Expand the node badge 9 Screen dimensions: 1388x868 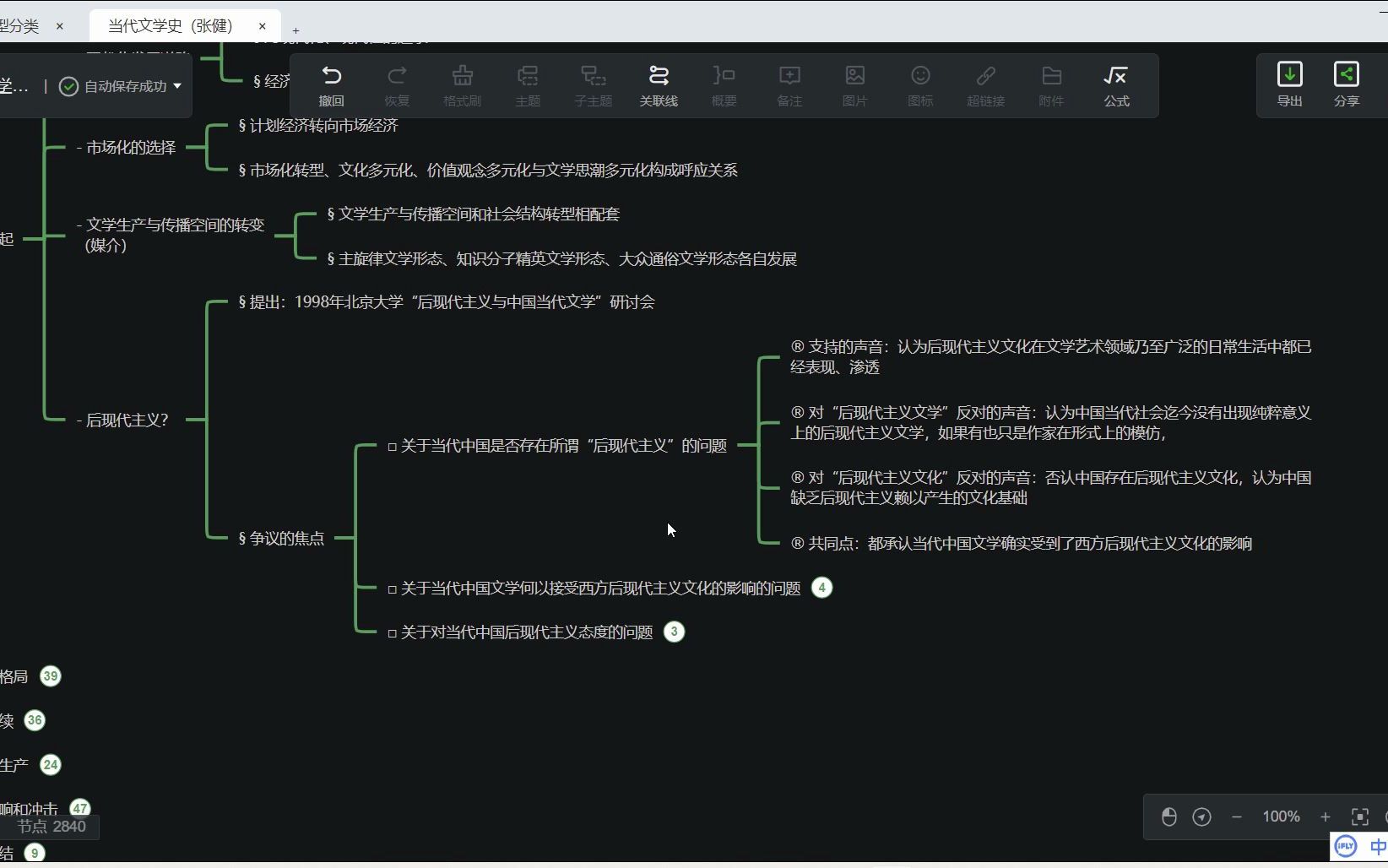(35, 853)
